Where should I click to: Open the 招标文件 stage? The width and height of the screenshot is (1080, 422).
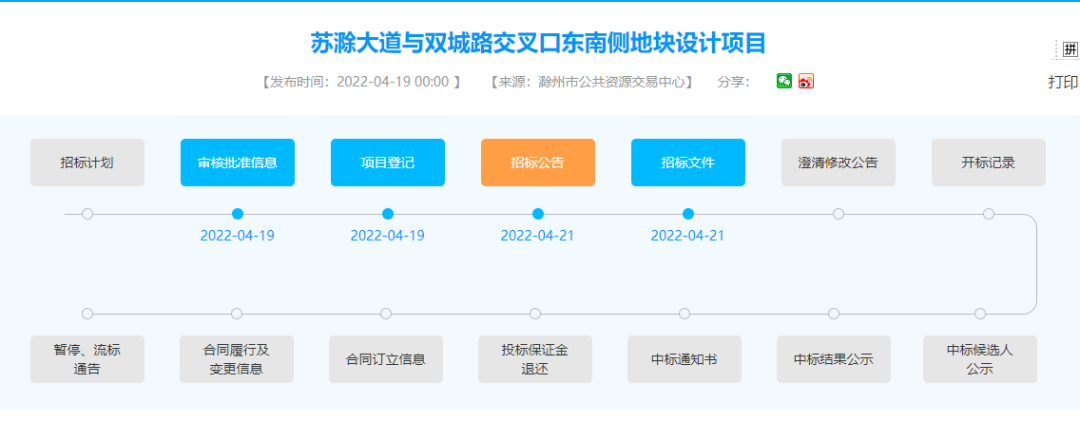[x=688, y=162]
